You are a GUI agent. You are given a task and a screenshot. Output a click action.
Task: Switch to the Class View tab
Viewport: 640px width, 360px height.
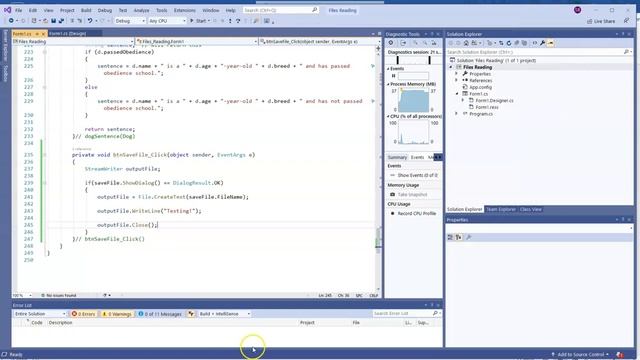coord(531,209)
